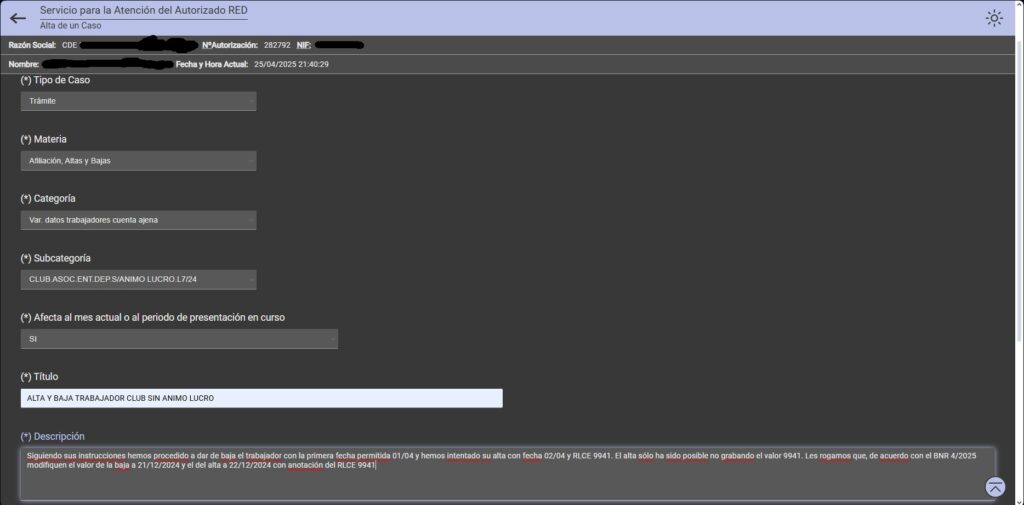The image size is (1024, 505).
Task: Click the current date and time value
Action: point(291,64)
